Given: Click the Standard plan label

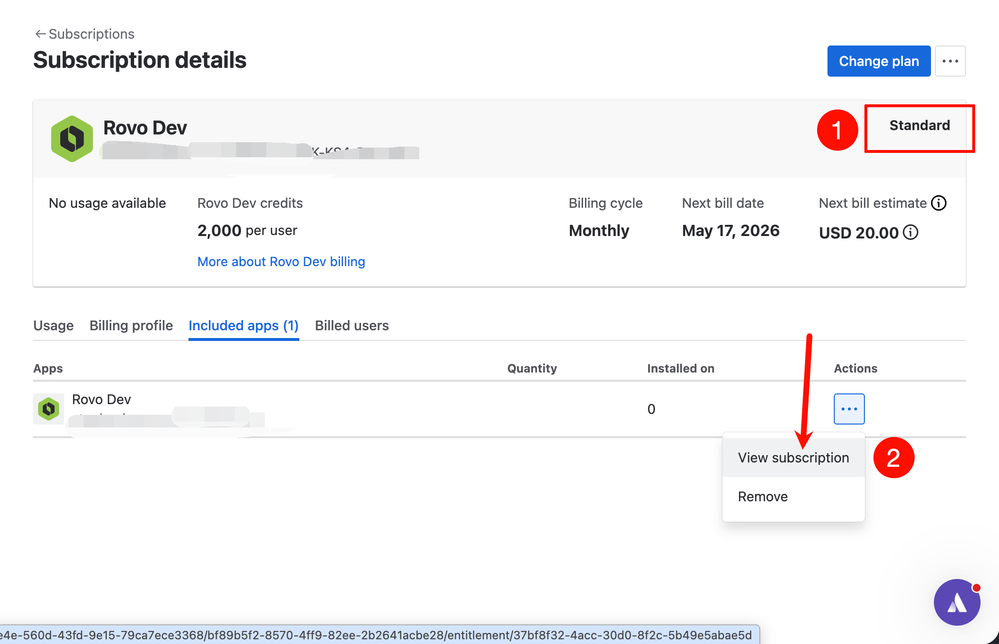Looking at the screenshot, I should pyautogui.click(x=919, y=125).
